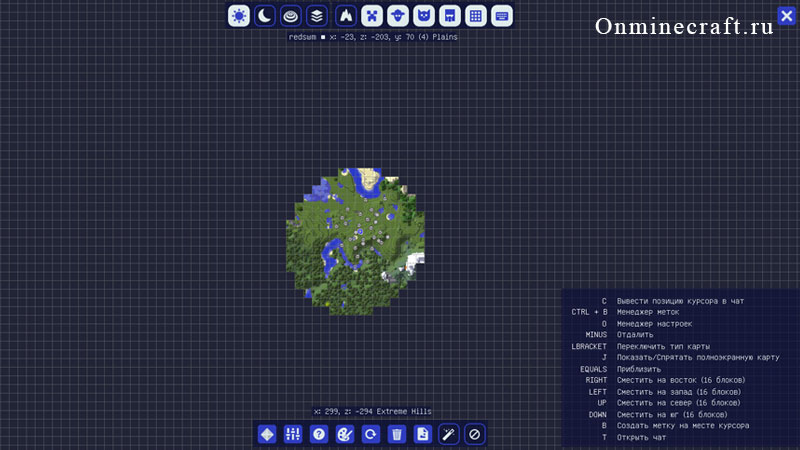
Task: Click the circular terrain map in the center
Action: 355,241
